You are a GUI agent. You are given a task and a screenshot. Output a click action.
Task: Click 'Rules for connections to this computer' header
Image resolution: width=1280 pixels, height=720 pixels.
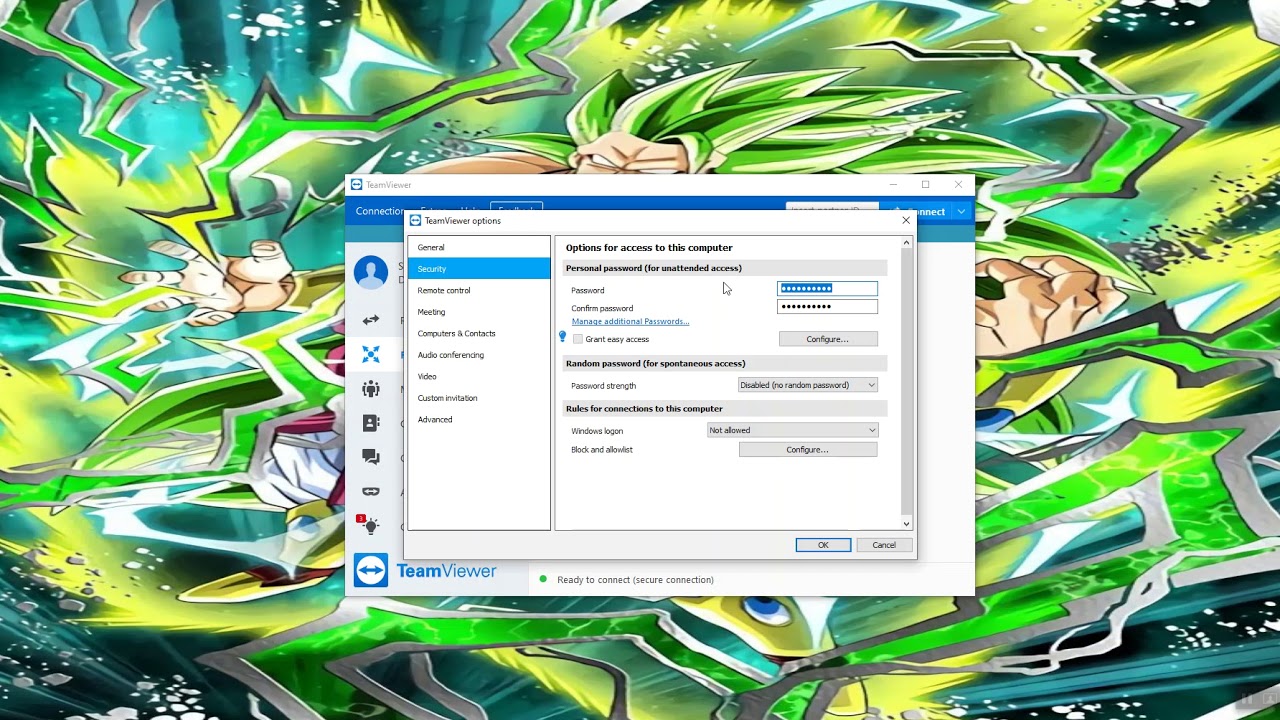pos(644,409)
